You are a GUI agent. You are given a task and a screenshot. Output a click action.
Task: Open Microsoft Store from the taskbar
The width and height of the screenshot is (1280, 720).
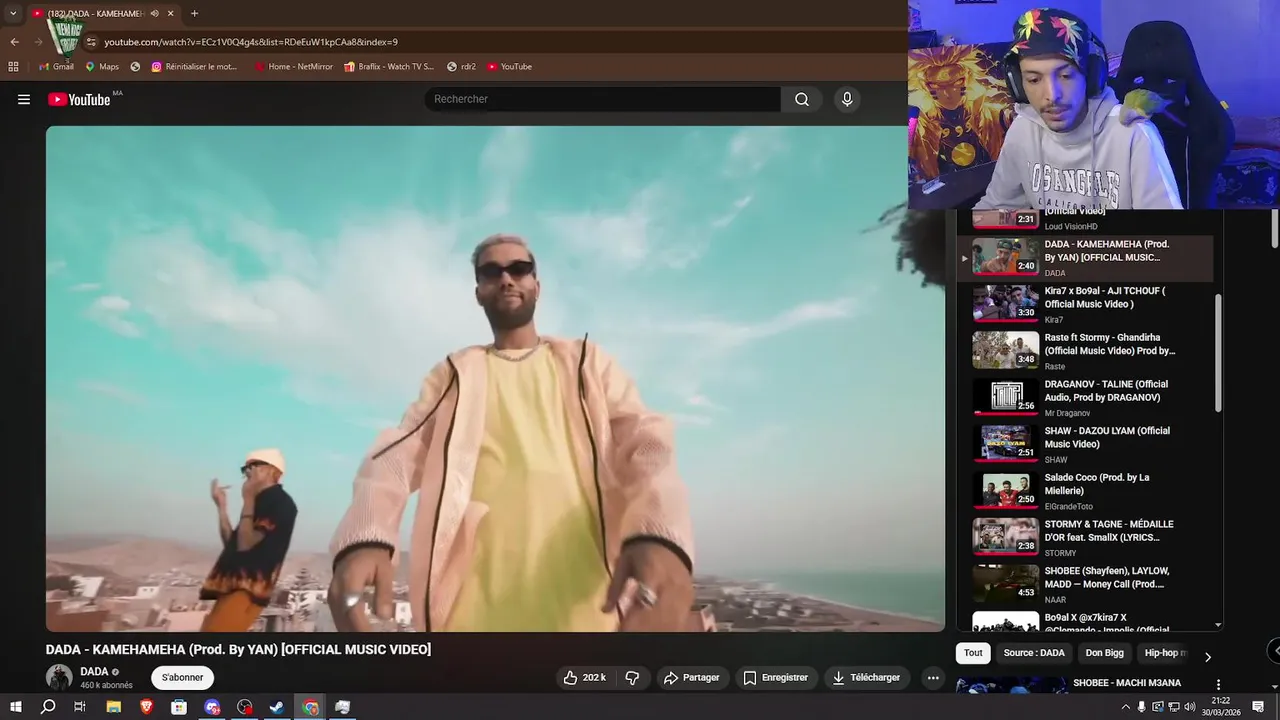(179, 707)
